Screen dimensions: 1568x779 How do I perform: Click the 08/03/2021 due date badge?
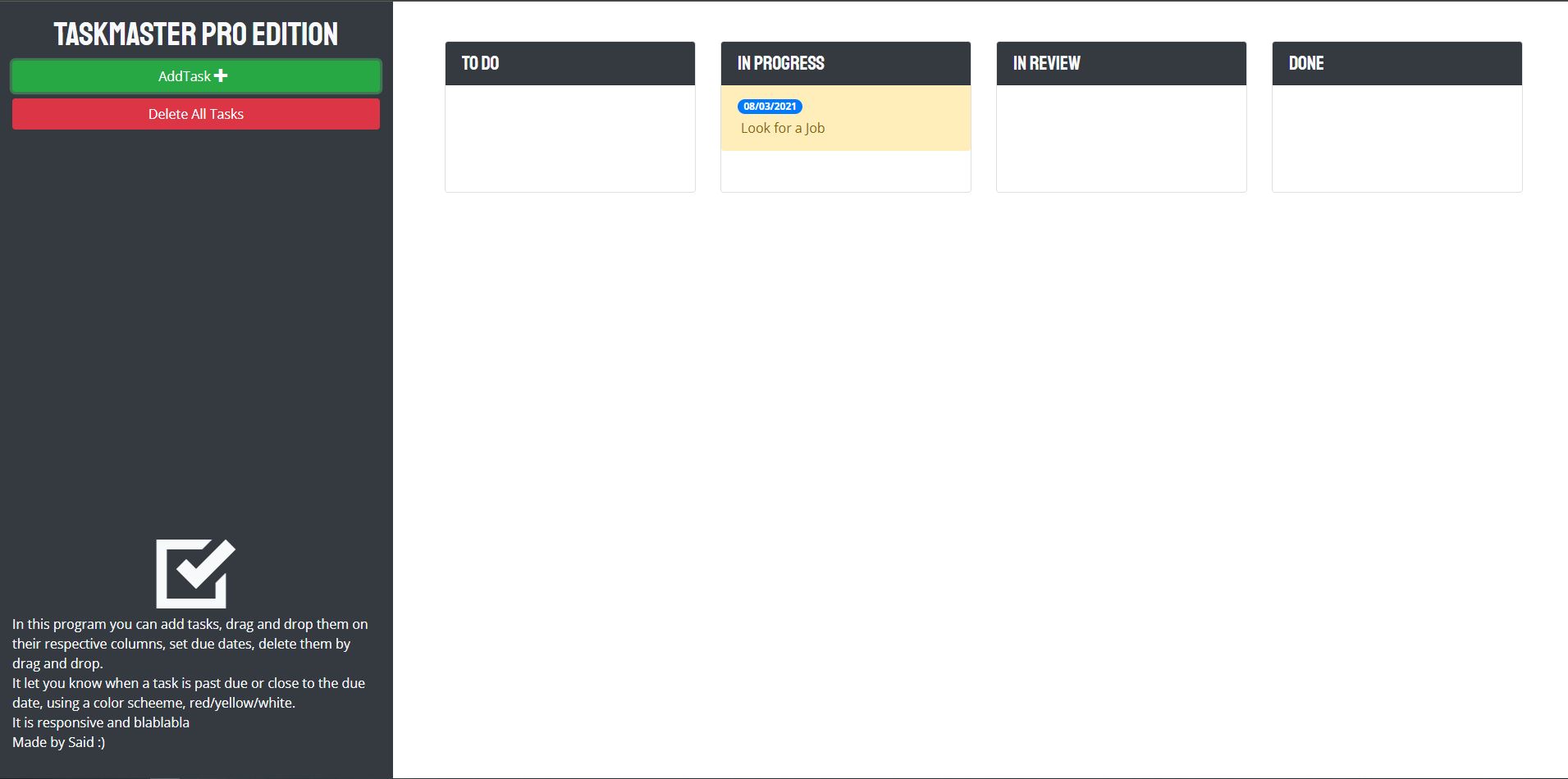[770, 107]
